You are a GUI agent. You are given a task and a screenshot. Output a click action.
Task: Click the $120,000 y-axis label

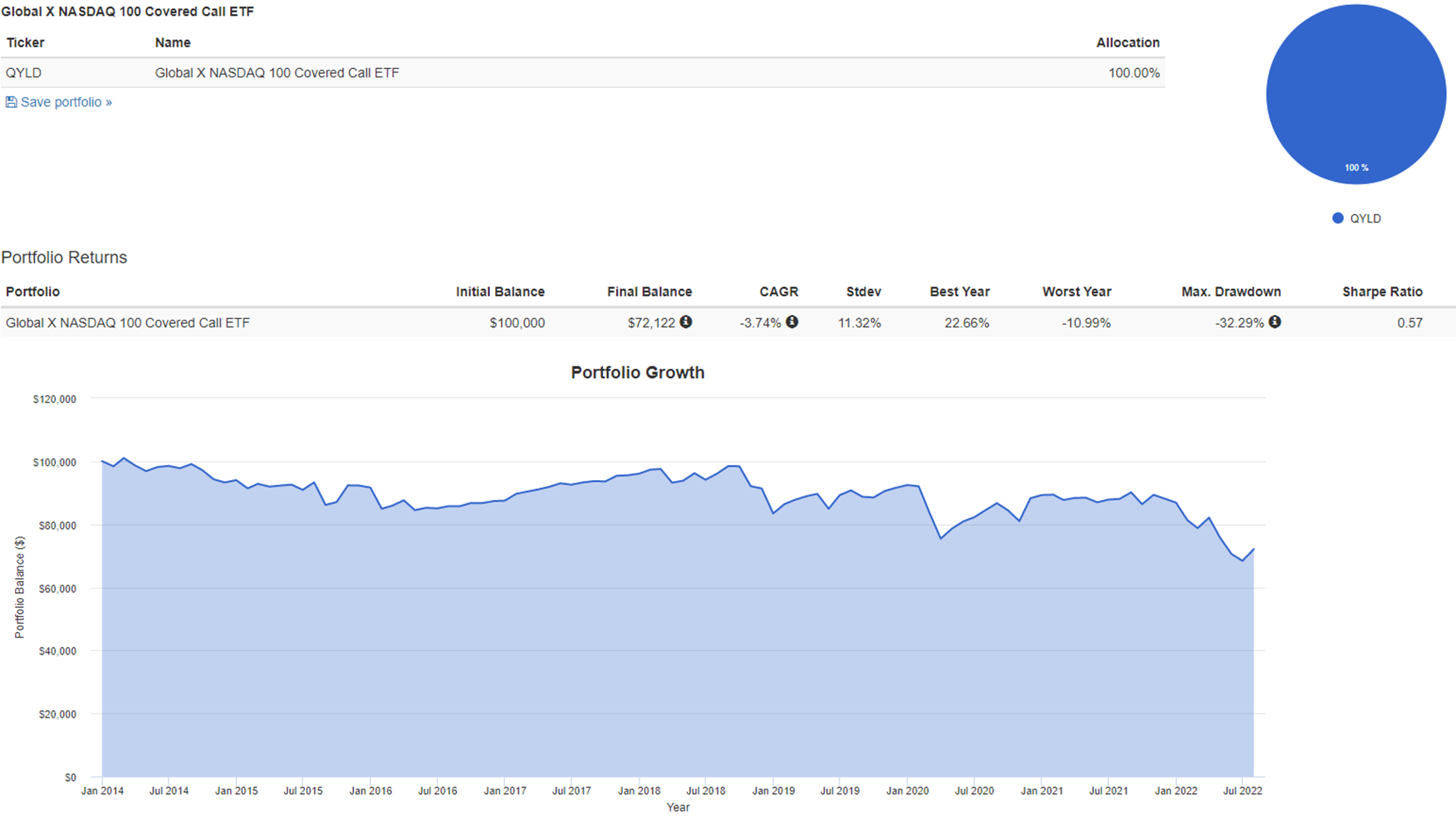pos(55,399)
